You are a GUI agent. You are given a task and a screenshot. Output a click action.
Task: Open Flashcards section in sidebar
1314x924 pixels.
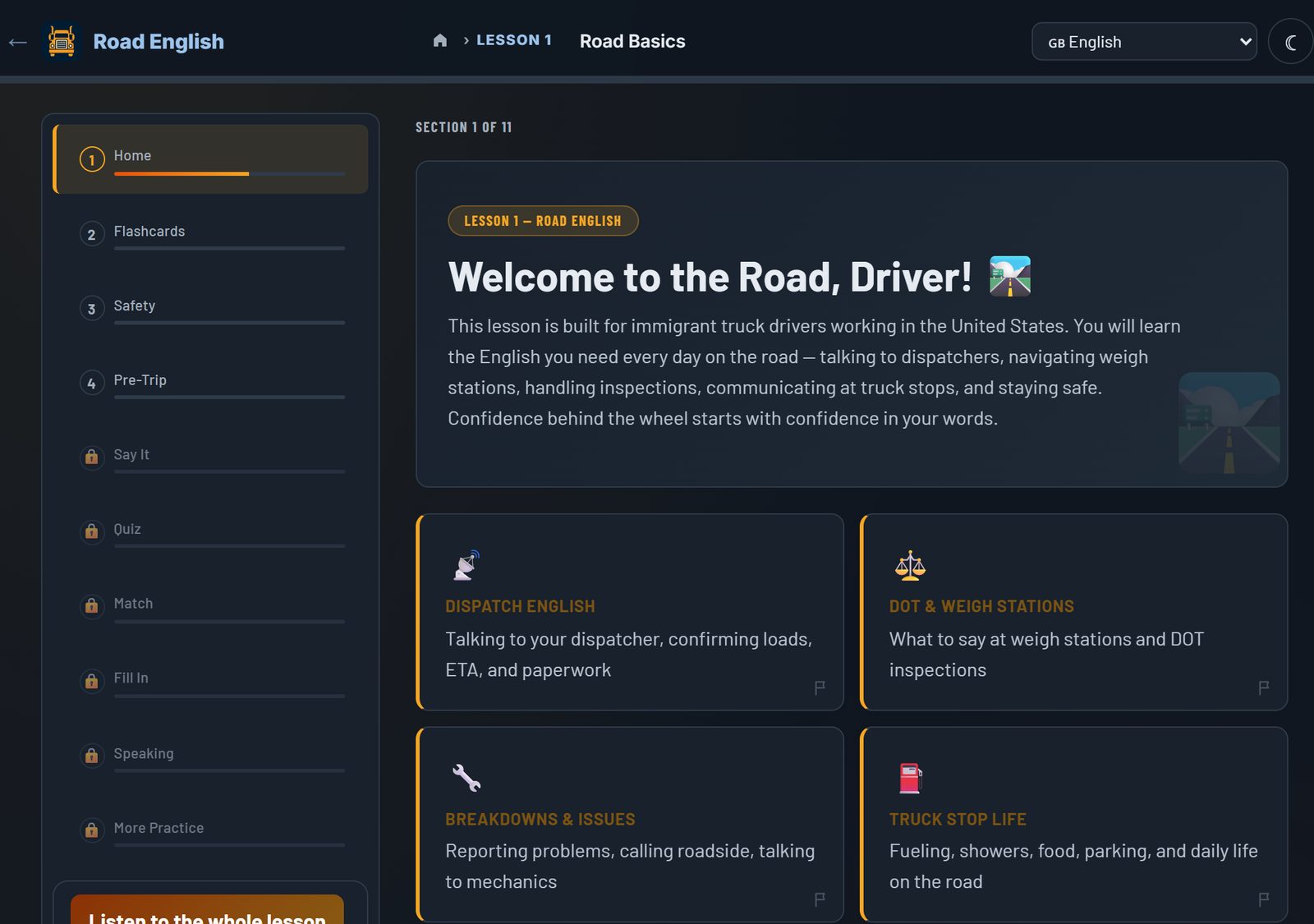coord(210,234)
